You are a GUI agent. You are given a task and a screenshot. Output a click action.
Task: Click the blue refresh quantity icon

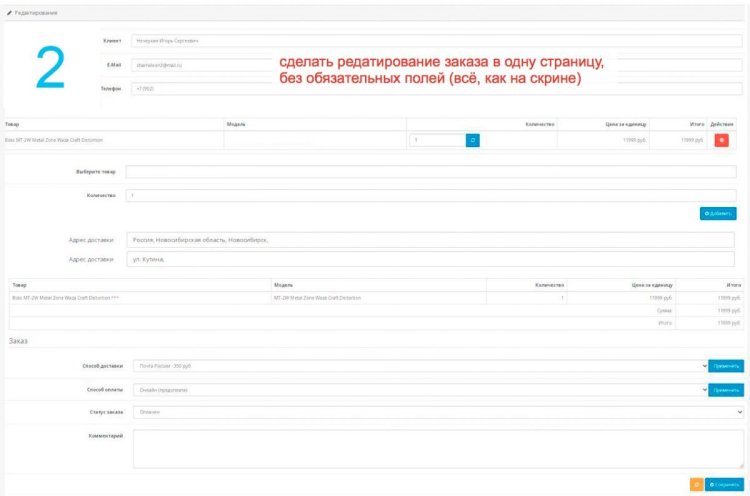click(473, 141)
